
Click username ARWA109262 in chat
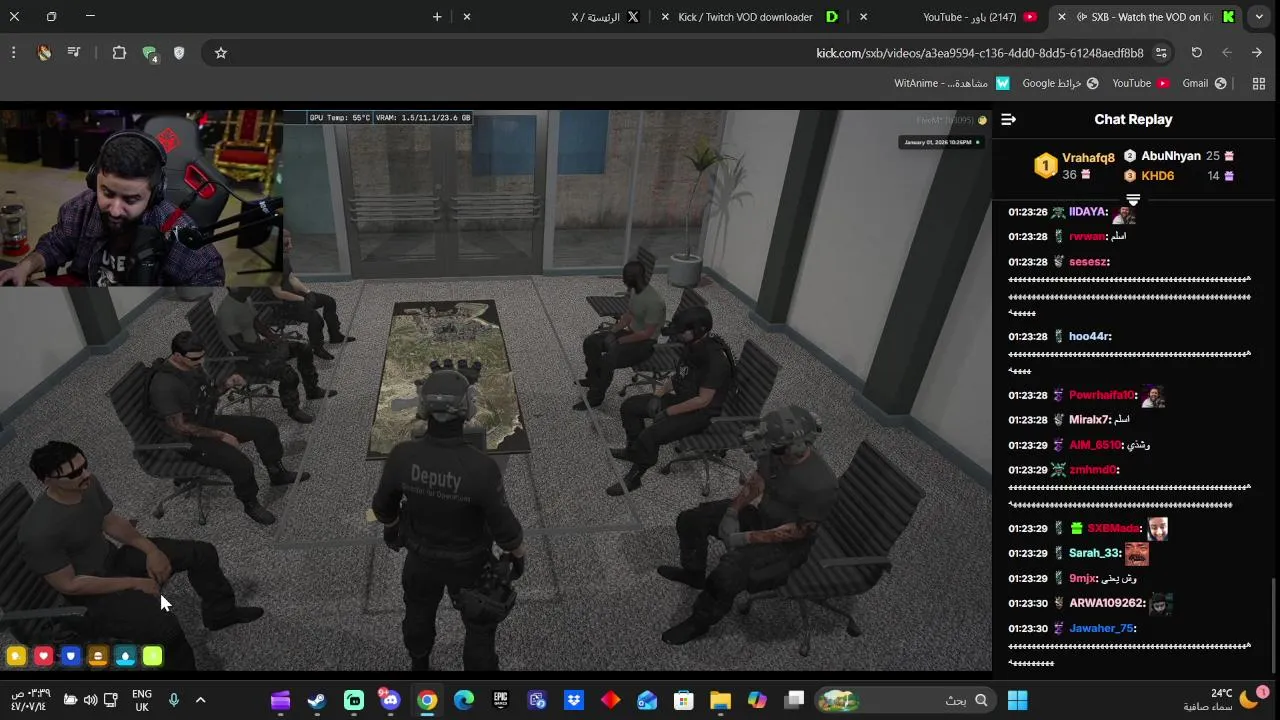1106,603
